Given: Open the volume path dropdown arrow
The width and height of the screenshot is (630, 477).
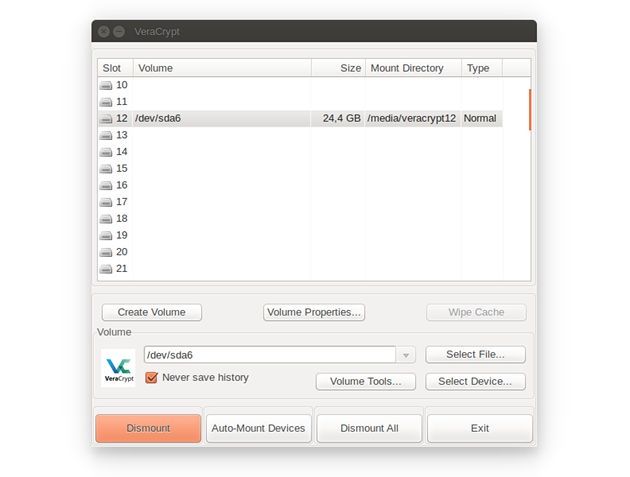Looking at the screenshot, I should click(406, 355).
